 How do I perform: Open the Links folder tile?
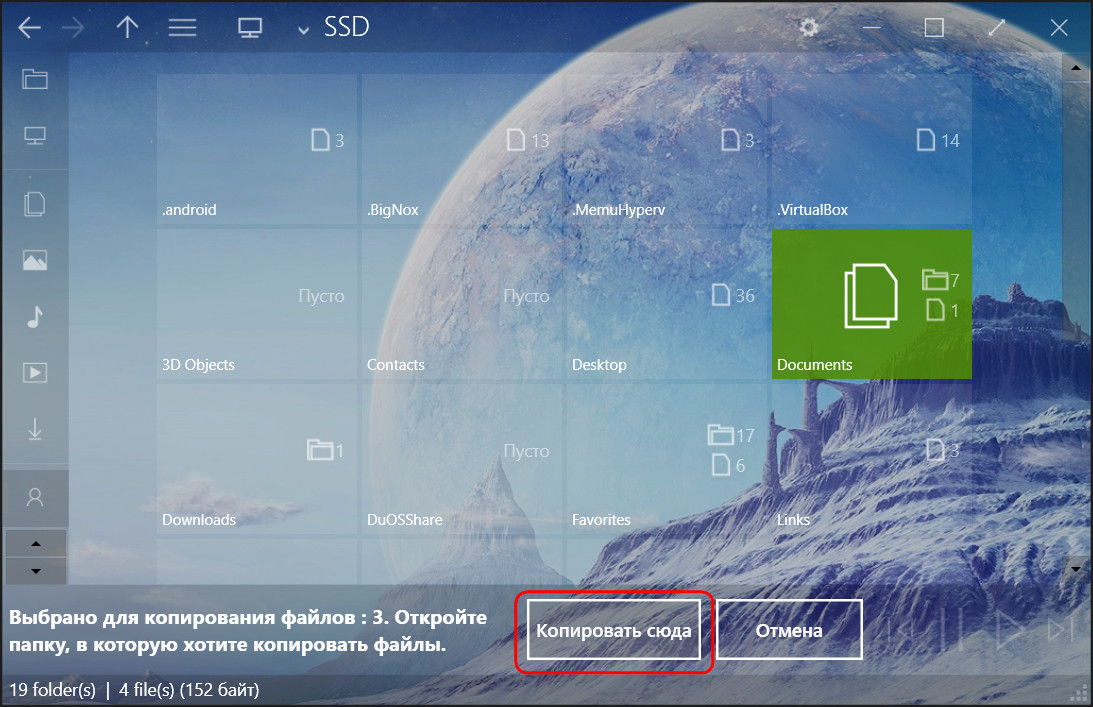point(872,459)
